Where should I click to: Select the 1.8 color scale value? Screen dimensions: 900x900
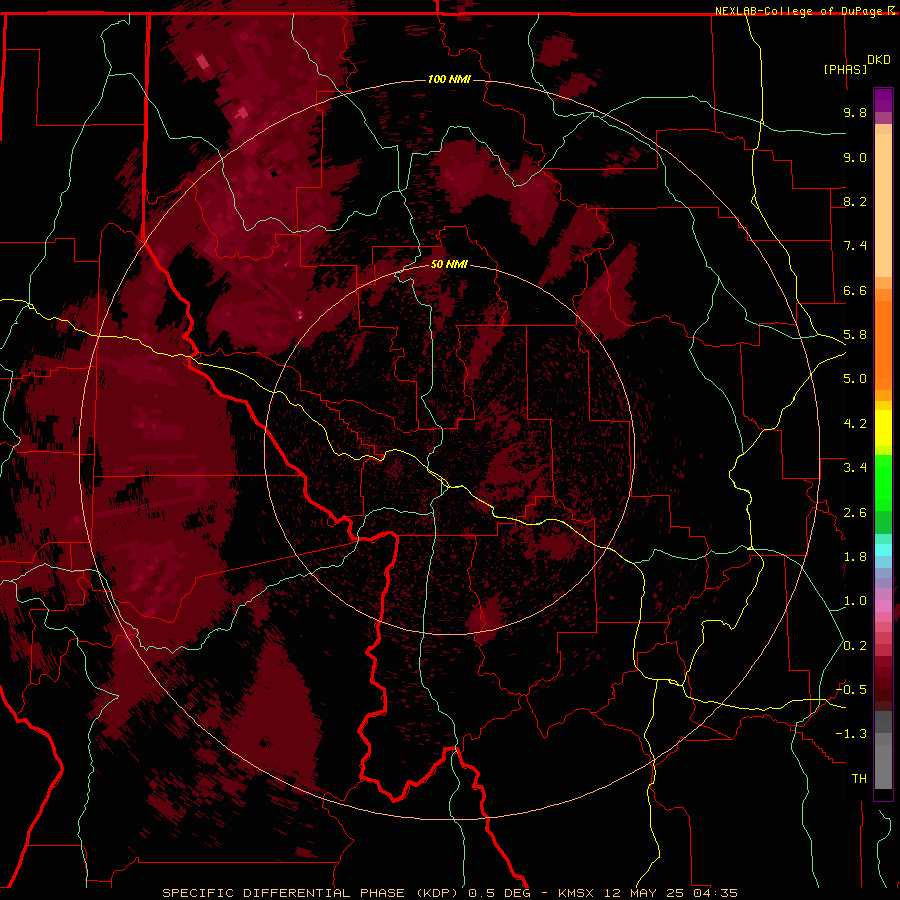(855, 557)
